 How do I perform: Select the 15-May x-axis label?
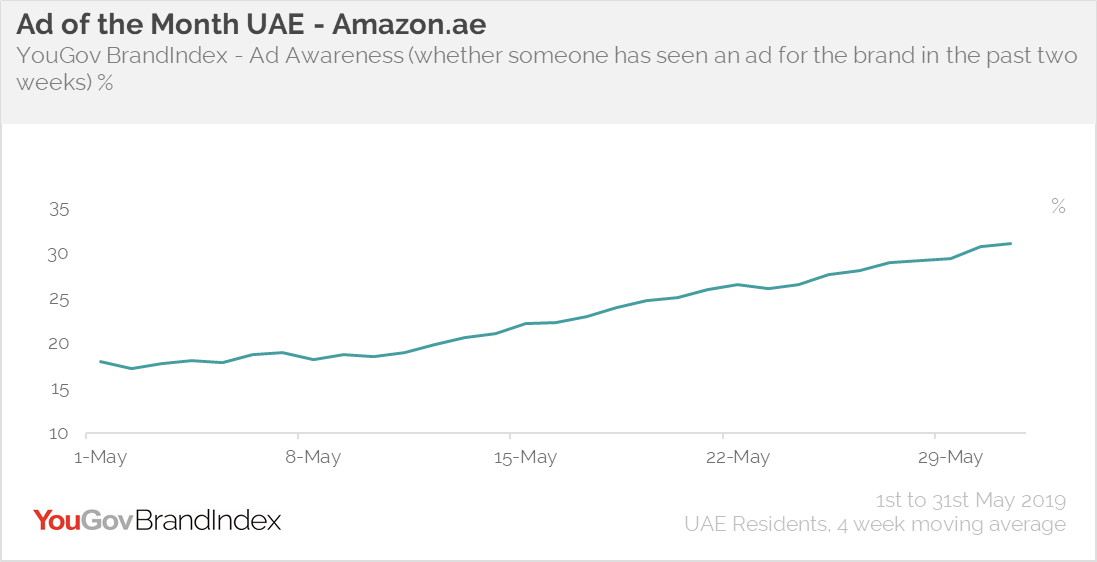(525, 458)
